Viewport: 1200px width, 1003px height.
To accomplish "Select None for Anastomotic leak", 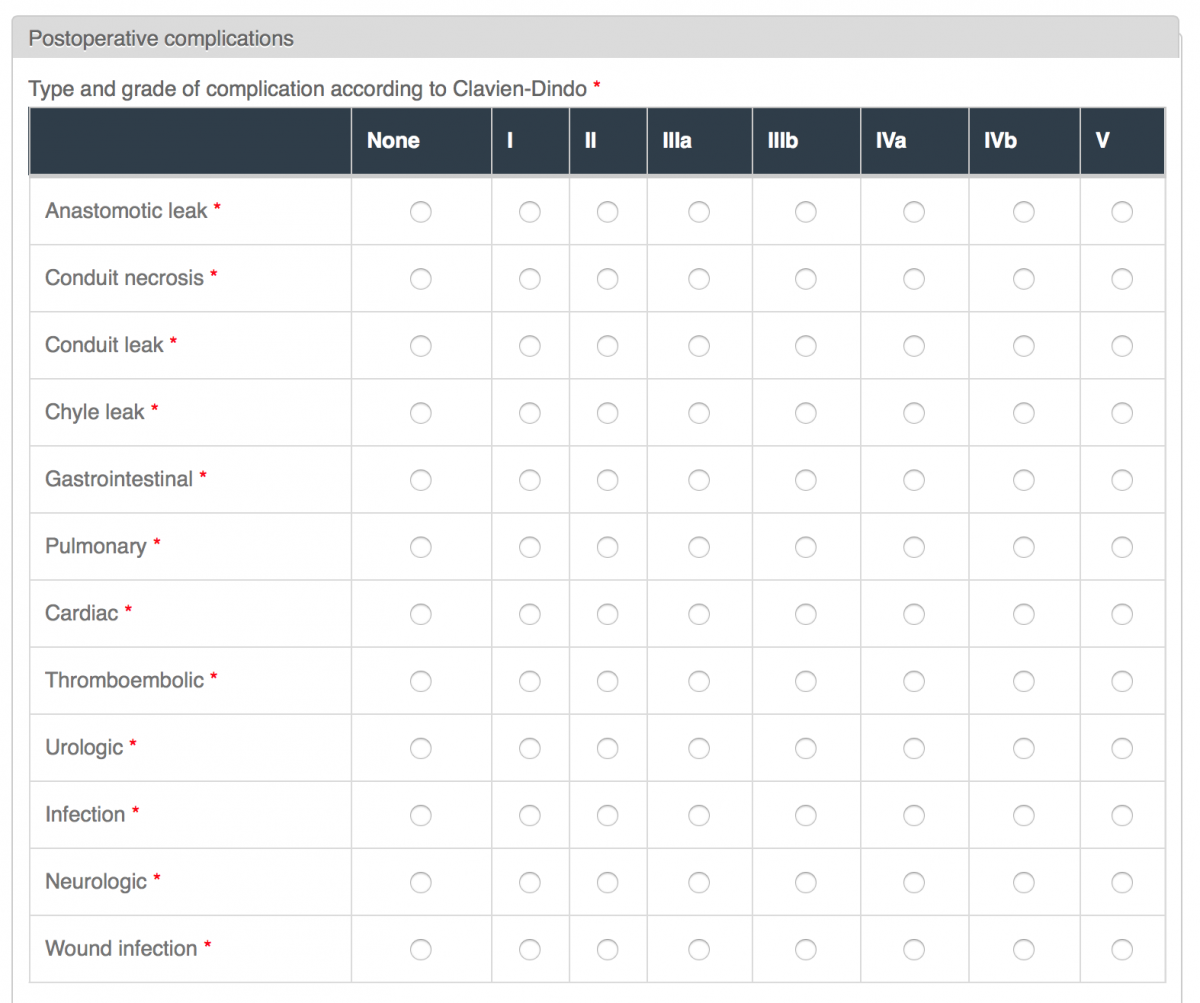I will coord(421,212).
